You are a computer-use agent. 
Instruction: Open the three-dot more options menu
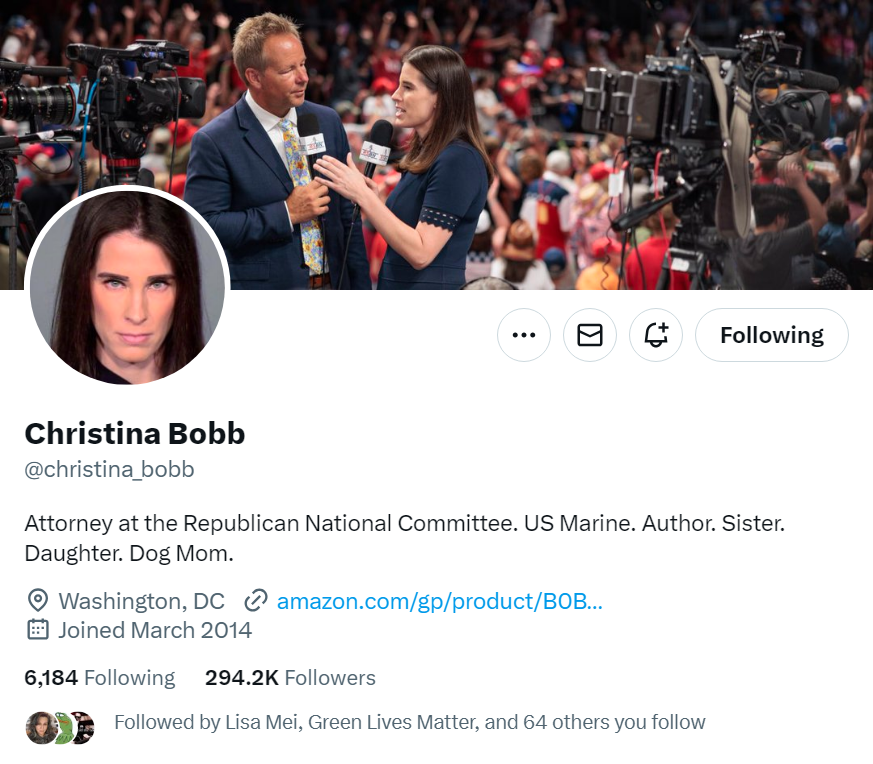click(523, 335)
